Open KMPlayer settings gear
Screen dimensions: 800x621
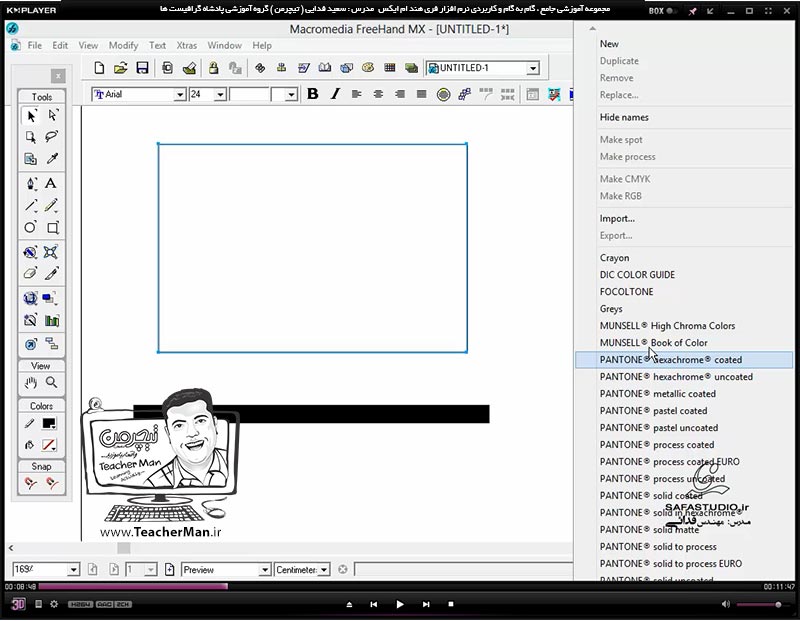54,604
